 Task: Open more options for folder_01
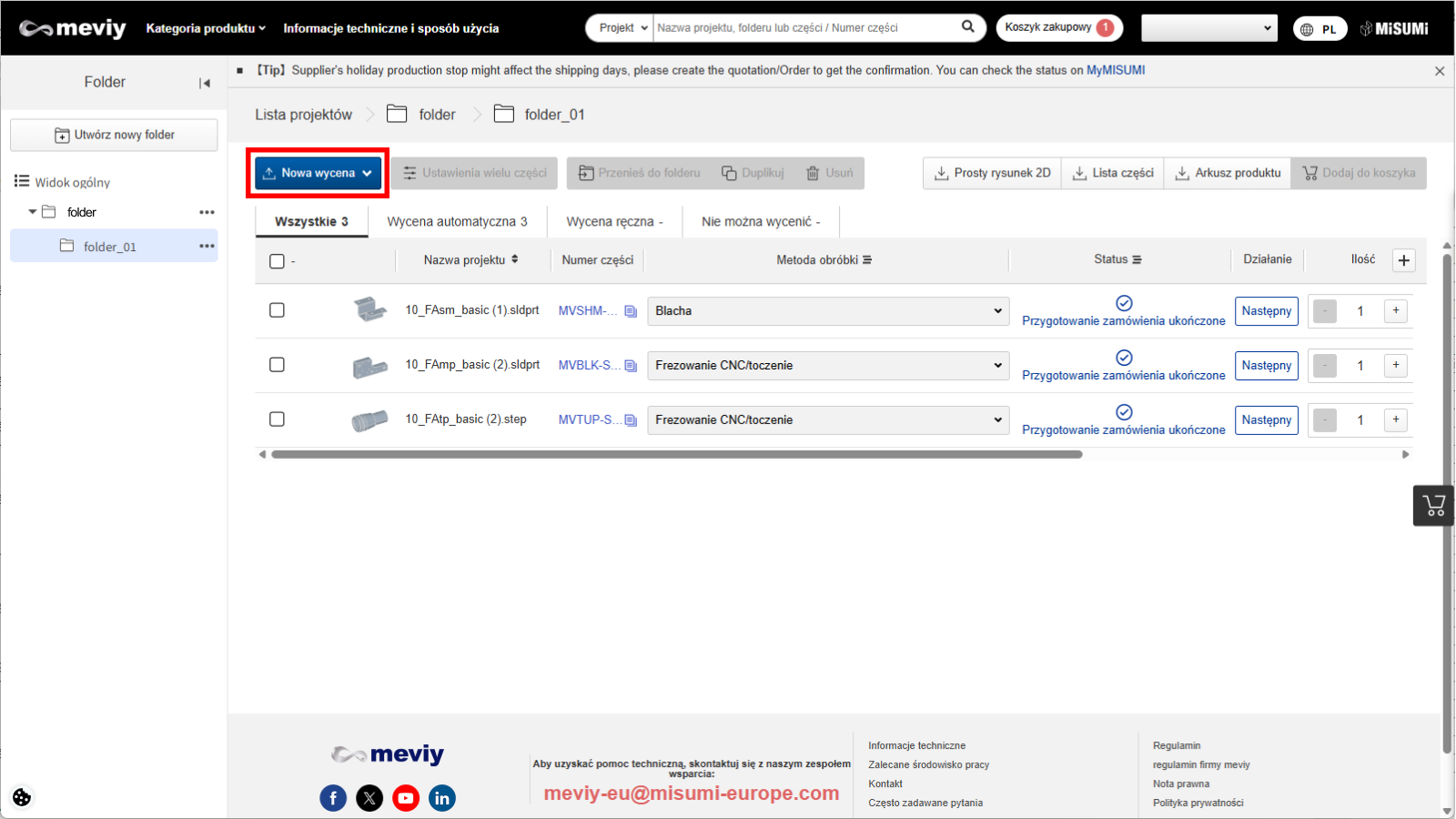click(207, 247)
